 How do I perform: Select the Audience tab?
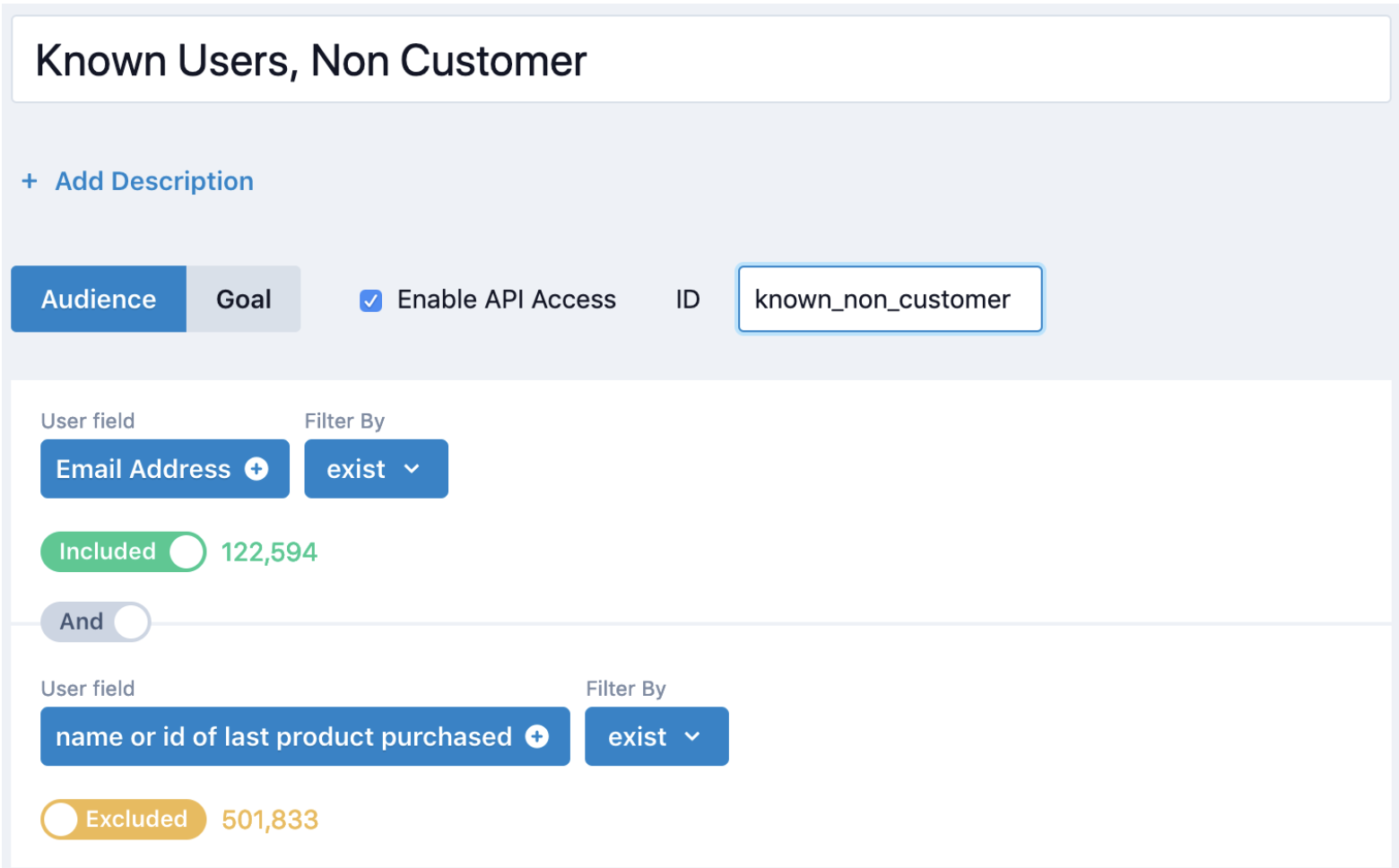click(99, 299)
